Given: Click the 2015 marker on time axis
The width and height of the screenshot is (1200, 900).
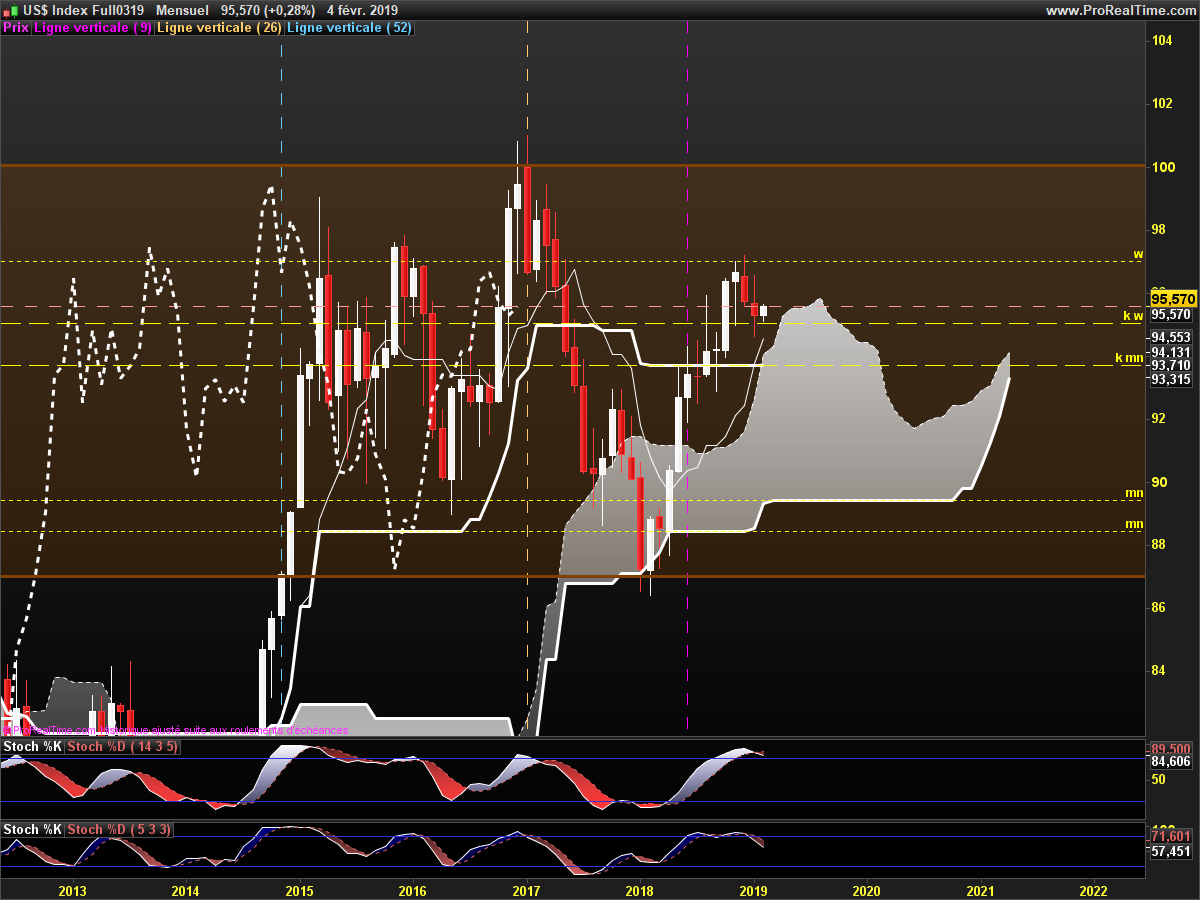Looking at the screenshot, I should coord(299,890).
